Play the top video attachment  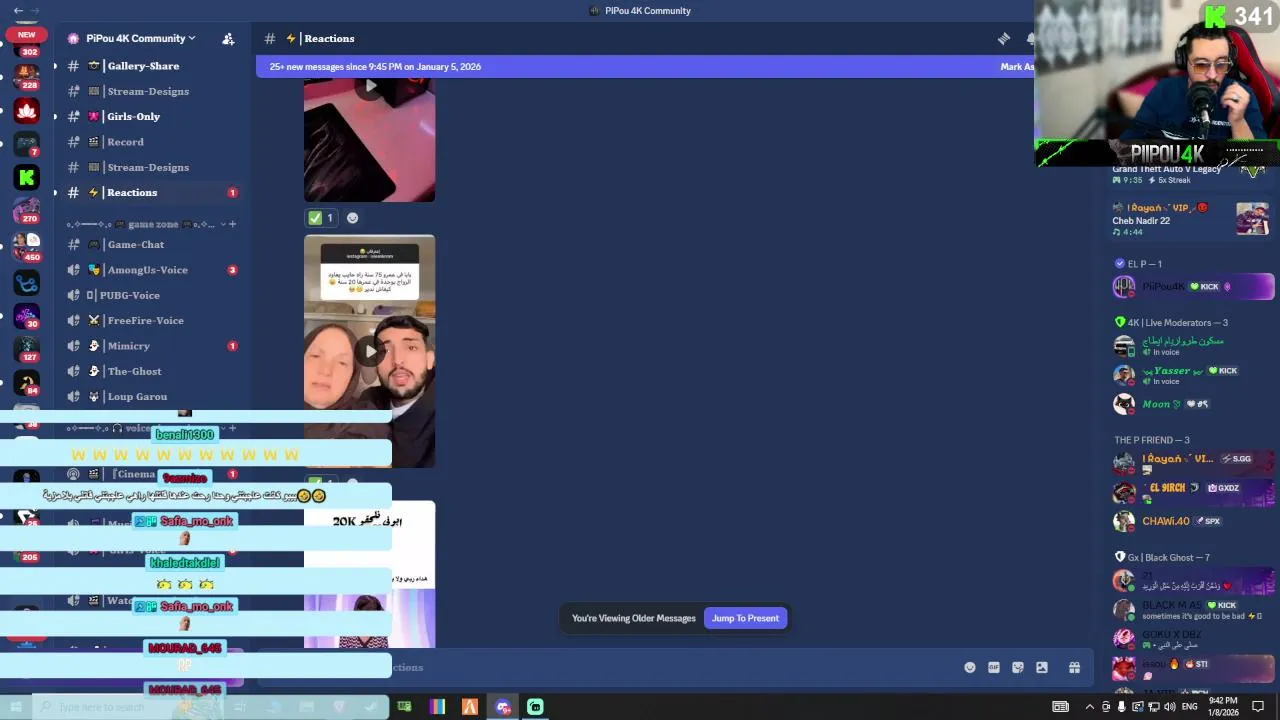point(370,86)
